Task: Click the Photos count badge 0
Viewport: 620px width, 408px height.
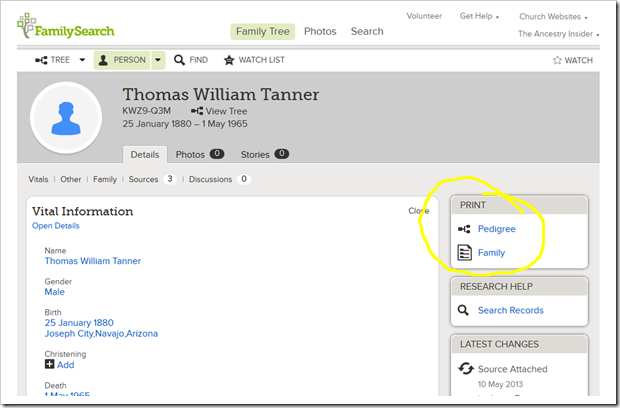Action: point(217,153)
